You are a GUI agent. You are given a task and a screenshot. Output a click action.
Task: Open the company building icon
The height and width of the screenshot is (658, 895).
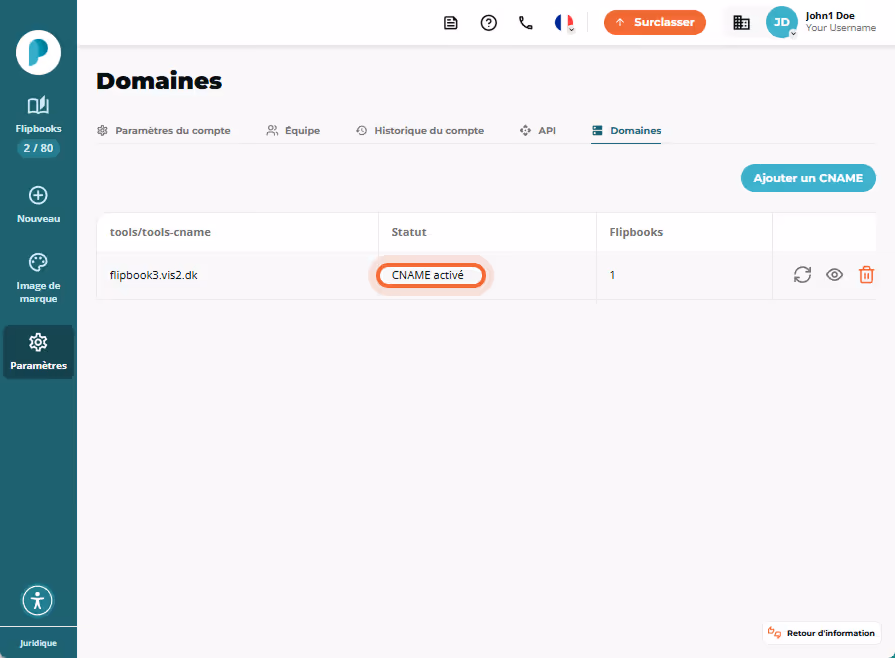(741, 23)
